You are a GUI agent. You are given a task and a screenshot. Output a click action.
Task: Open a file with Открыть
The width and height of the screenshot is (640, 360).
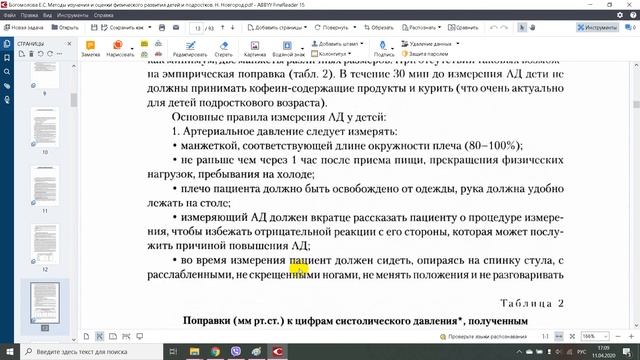[x=65, y=27]
